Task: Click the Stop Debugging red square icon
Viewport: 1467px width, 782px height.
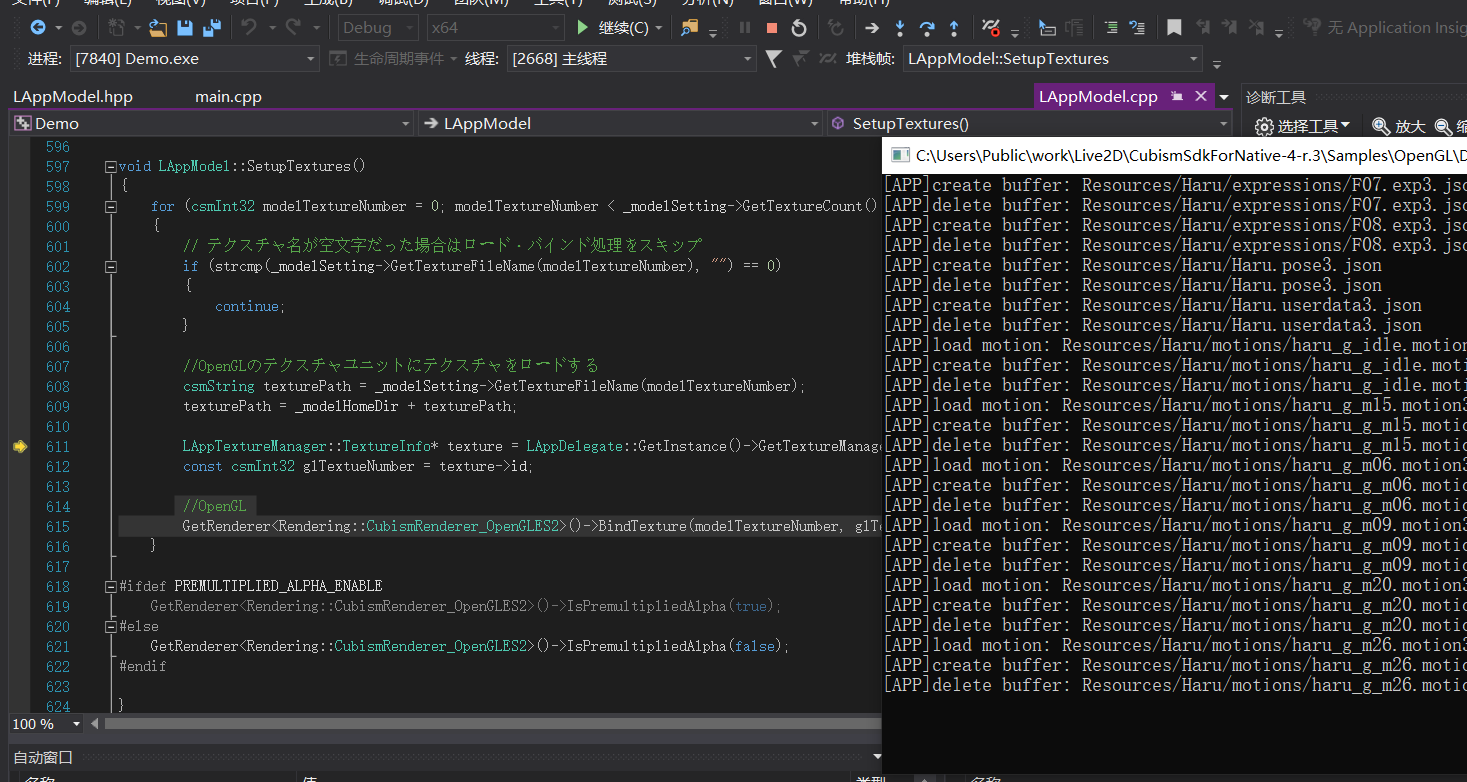Action: point(771,28)
